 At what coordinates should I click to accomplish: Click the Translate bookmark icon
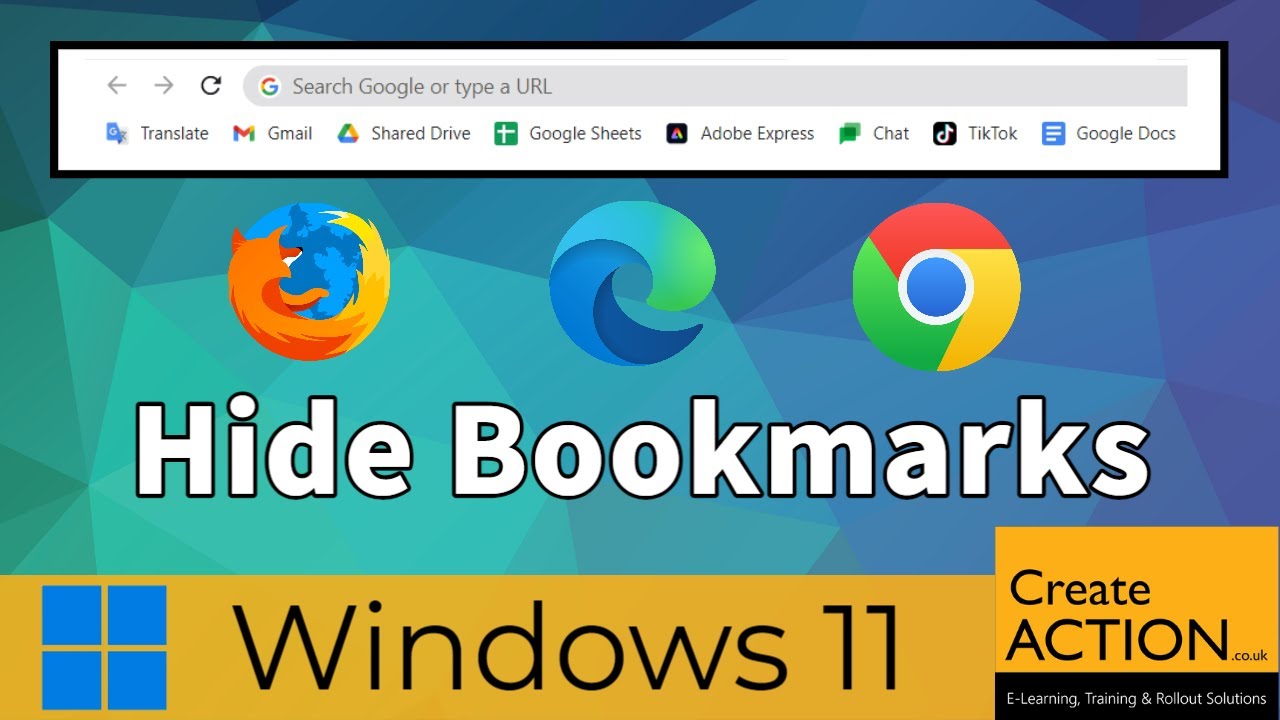point(117,133)
